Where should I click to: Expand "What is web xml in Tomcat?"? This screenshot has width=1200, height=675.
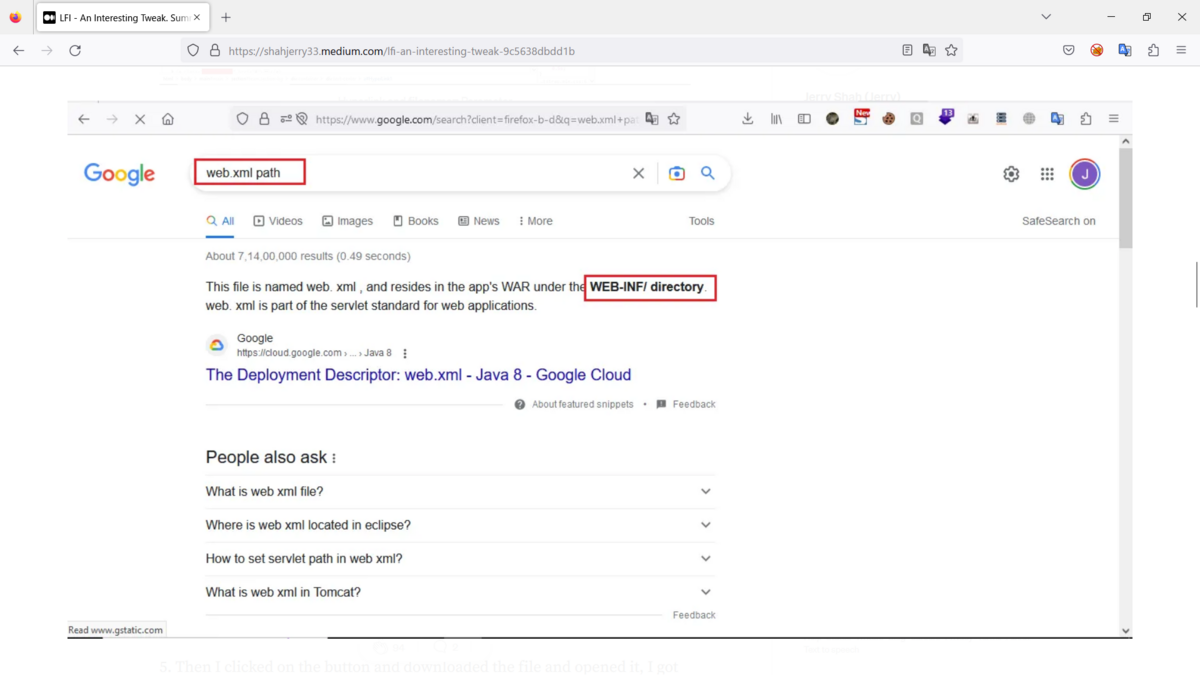pos(460,592)
